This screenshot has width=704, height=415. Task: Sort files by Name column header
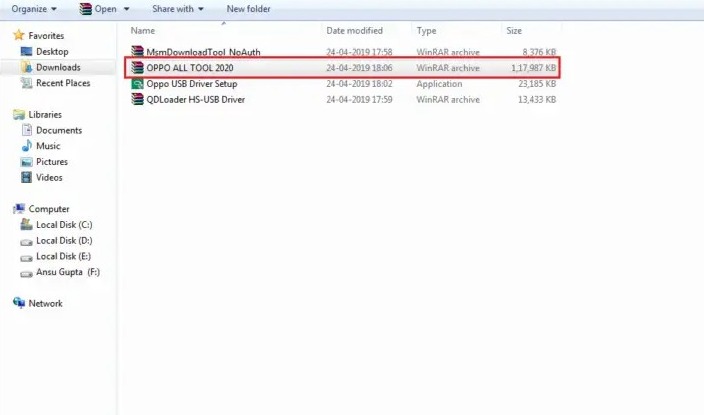[x=143, y=31]
